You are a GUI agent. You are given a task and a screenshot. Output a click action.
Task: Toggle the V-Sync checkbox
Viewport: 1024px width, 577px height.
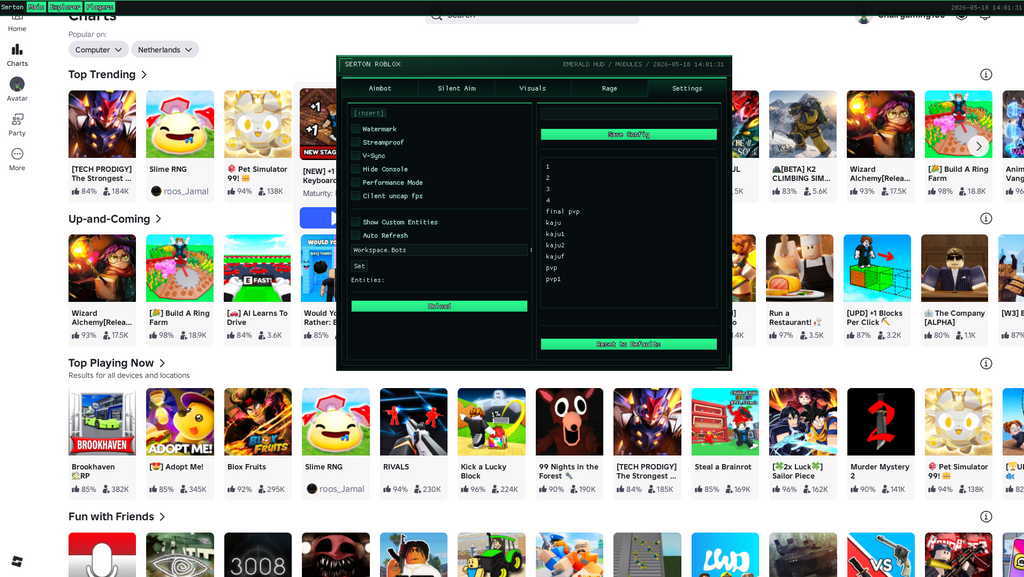(x=356, y=156)
